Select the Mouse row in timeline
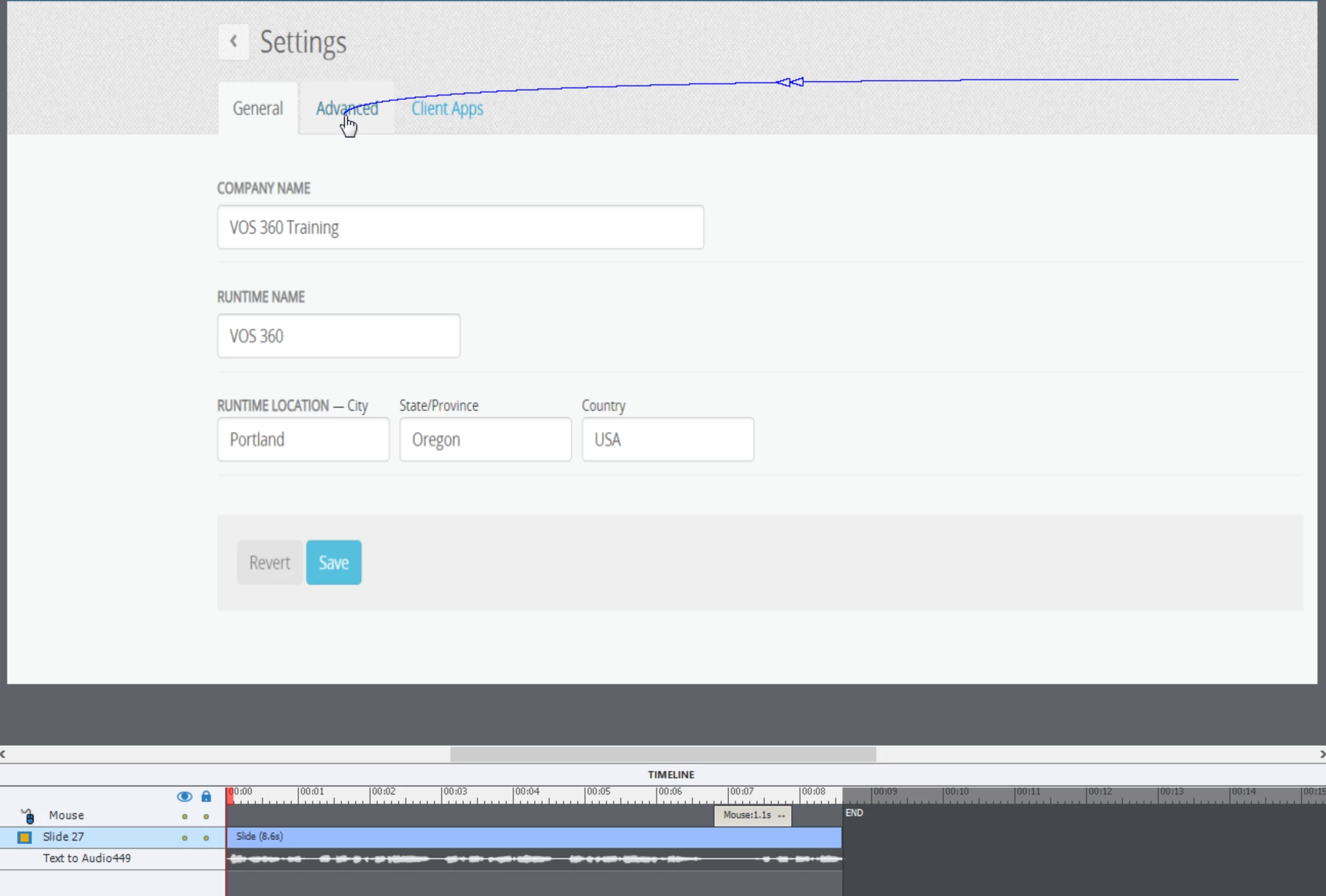The height and width of the screenshot is (896, 1326). (x=113, y=815)
